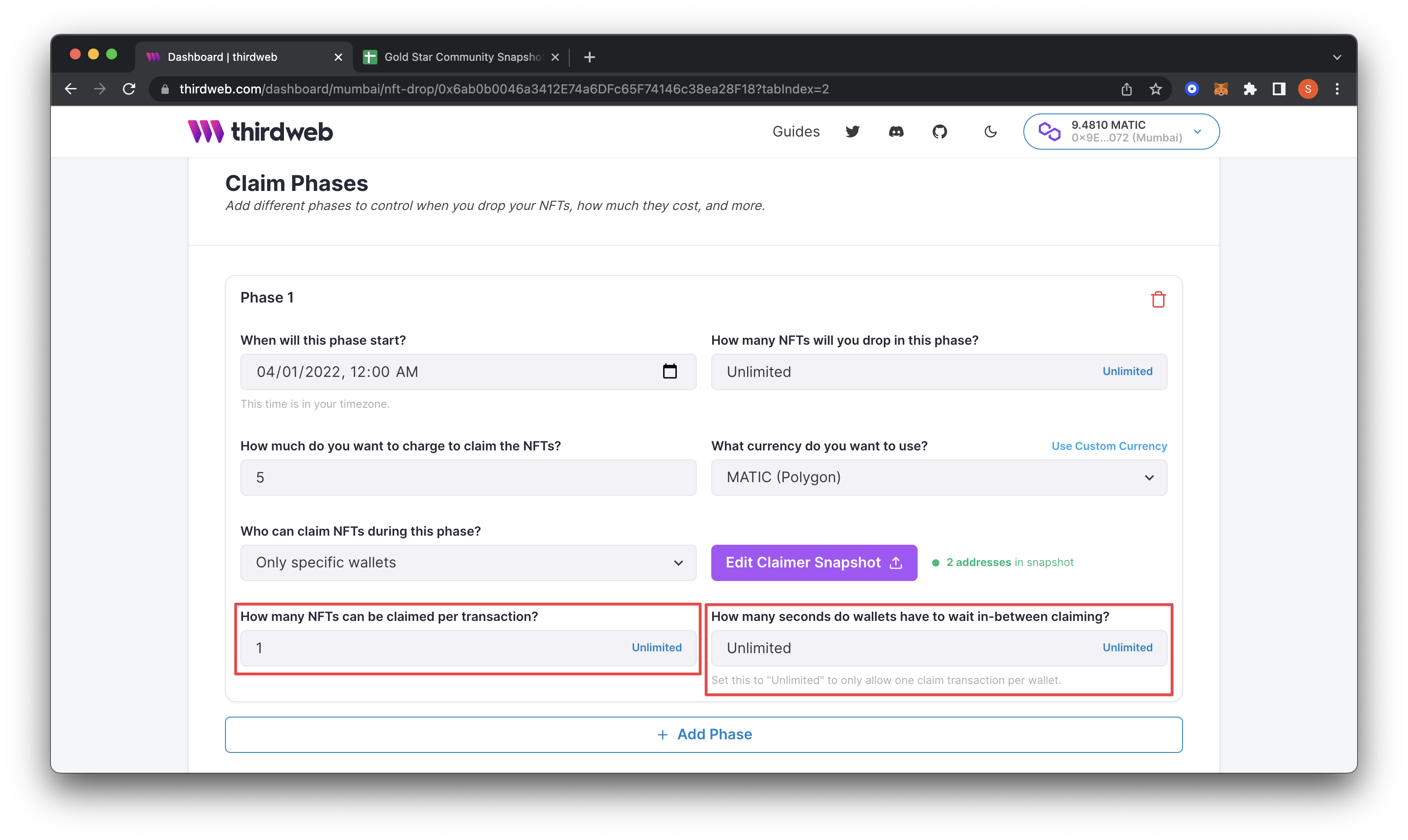Click the Discord server icon
Screen dimensions: 1408x840
click(x=896, y=132)
